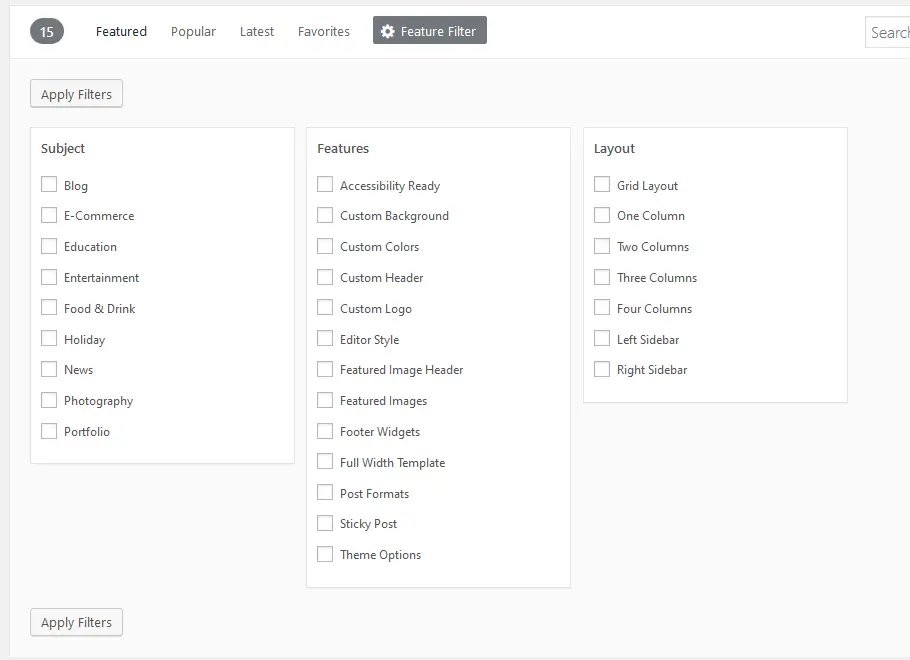Tick the Accessibility Ready checkbox

325,185
